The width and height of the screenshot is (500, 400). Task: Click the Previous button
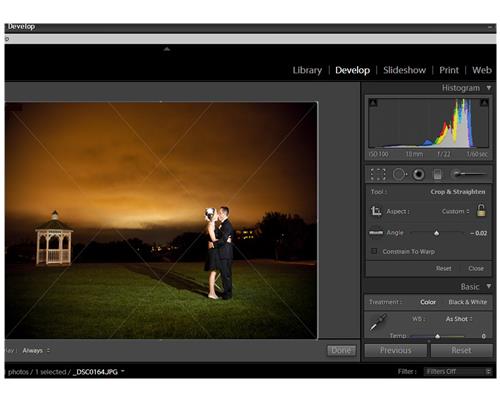tap(395, 350)
